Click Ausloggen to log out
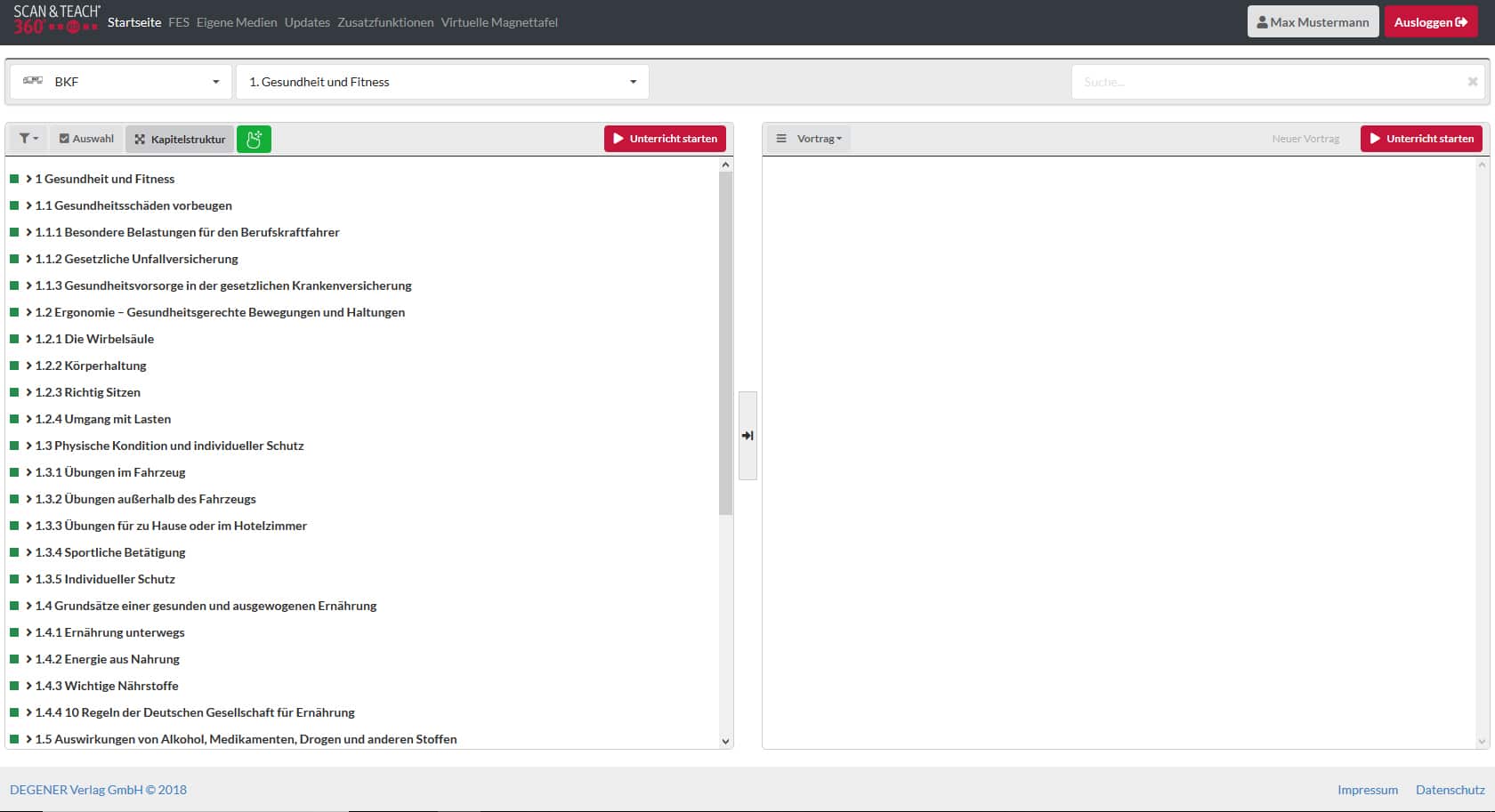 pyautogui.click(x=1430, y=22)
